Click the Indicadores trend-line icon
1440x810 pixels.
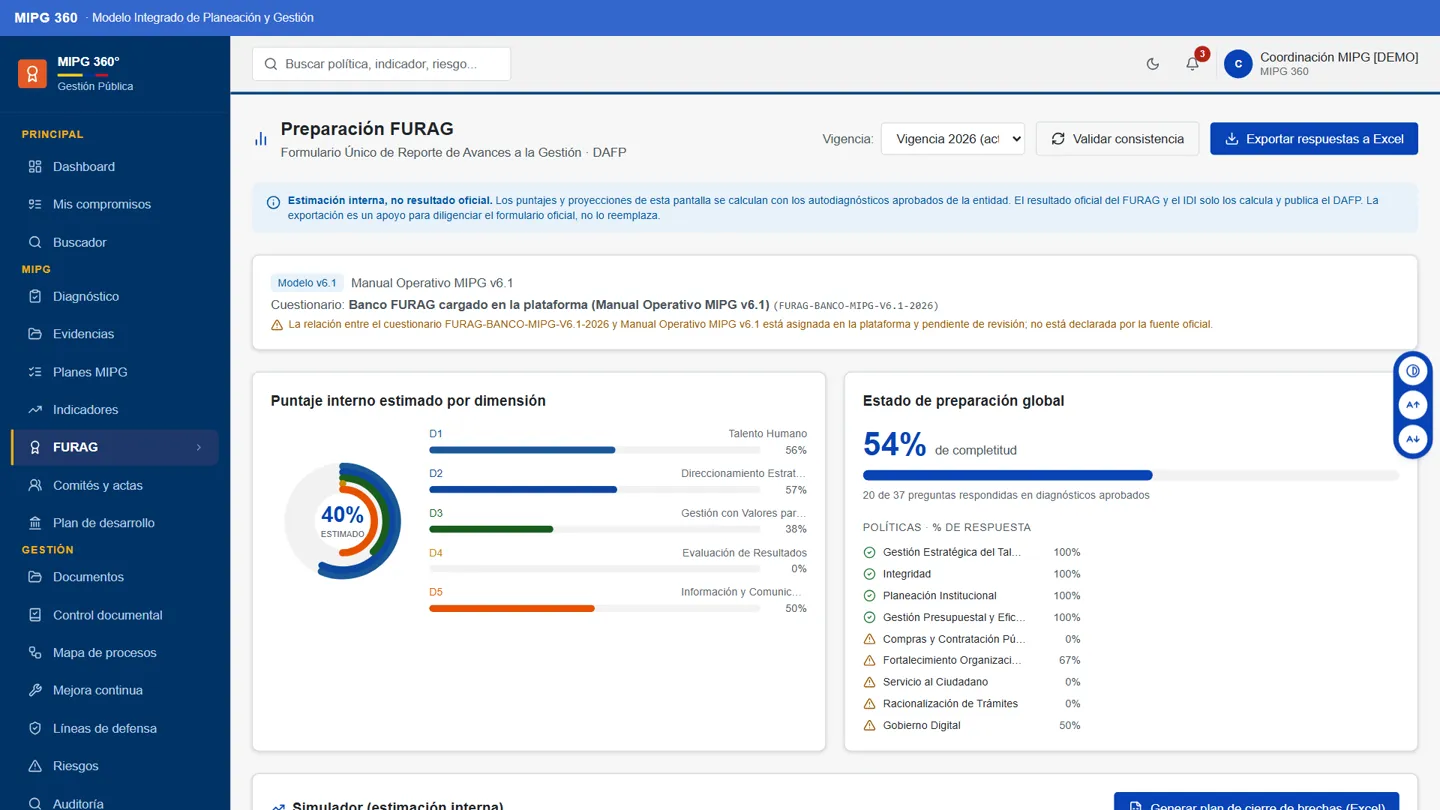pyautogui.click(x=35, y=410)
